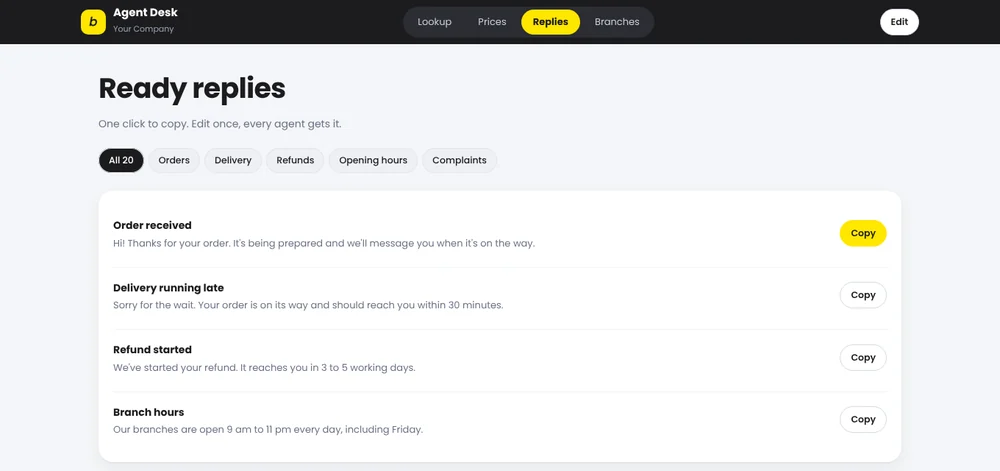Screen dimensions: 1000x471
Task: Filter replies by Delivery
Action: click(x=233, y=160)
